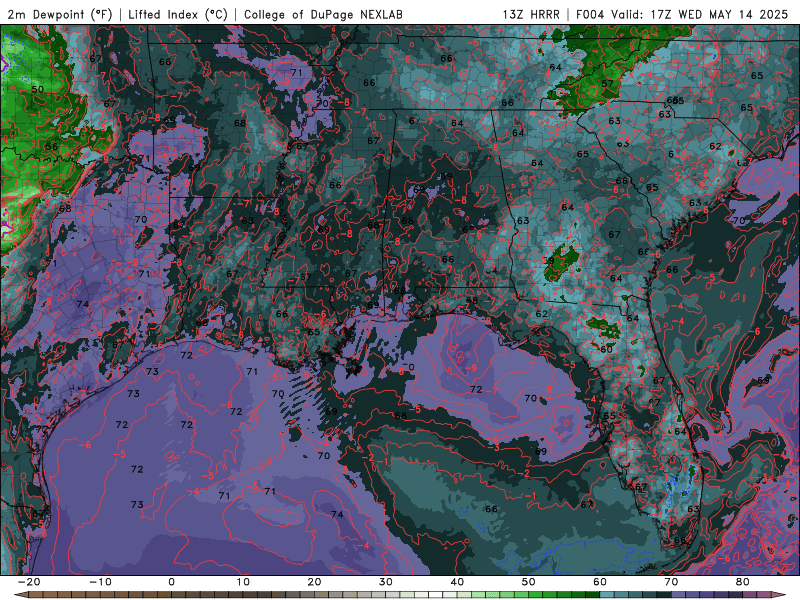Click the 70 label on the color scale
The height and width of the screenshot is (600, 800).
(671, 582)
